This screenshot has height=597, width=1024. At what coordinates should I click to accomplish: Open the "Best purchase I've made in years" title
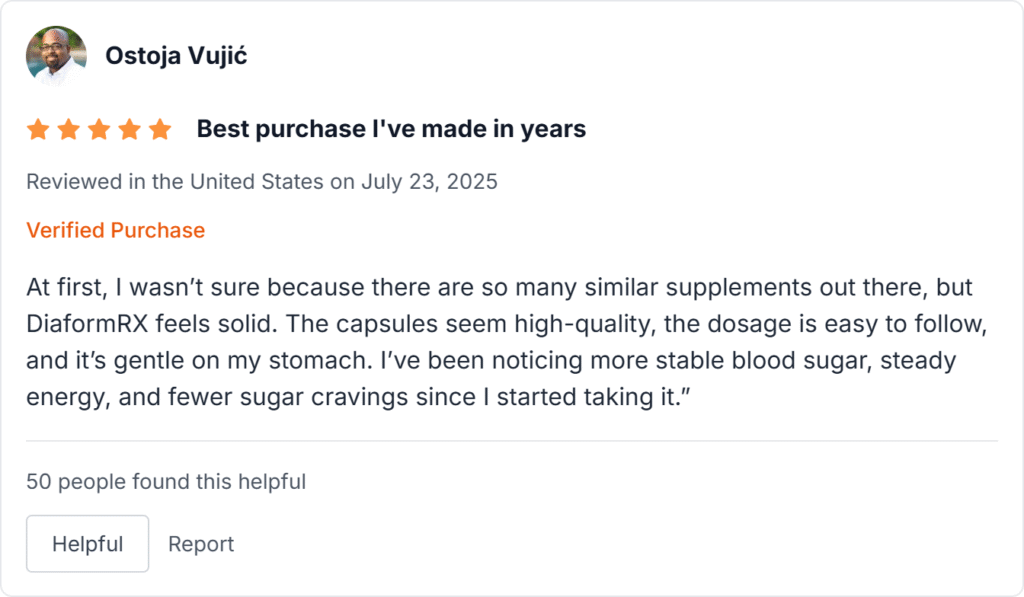click(391, 129)
